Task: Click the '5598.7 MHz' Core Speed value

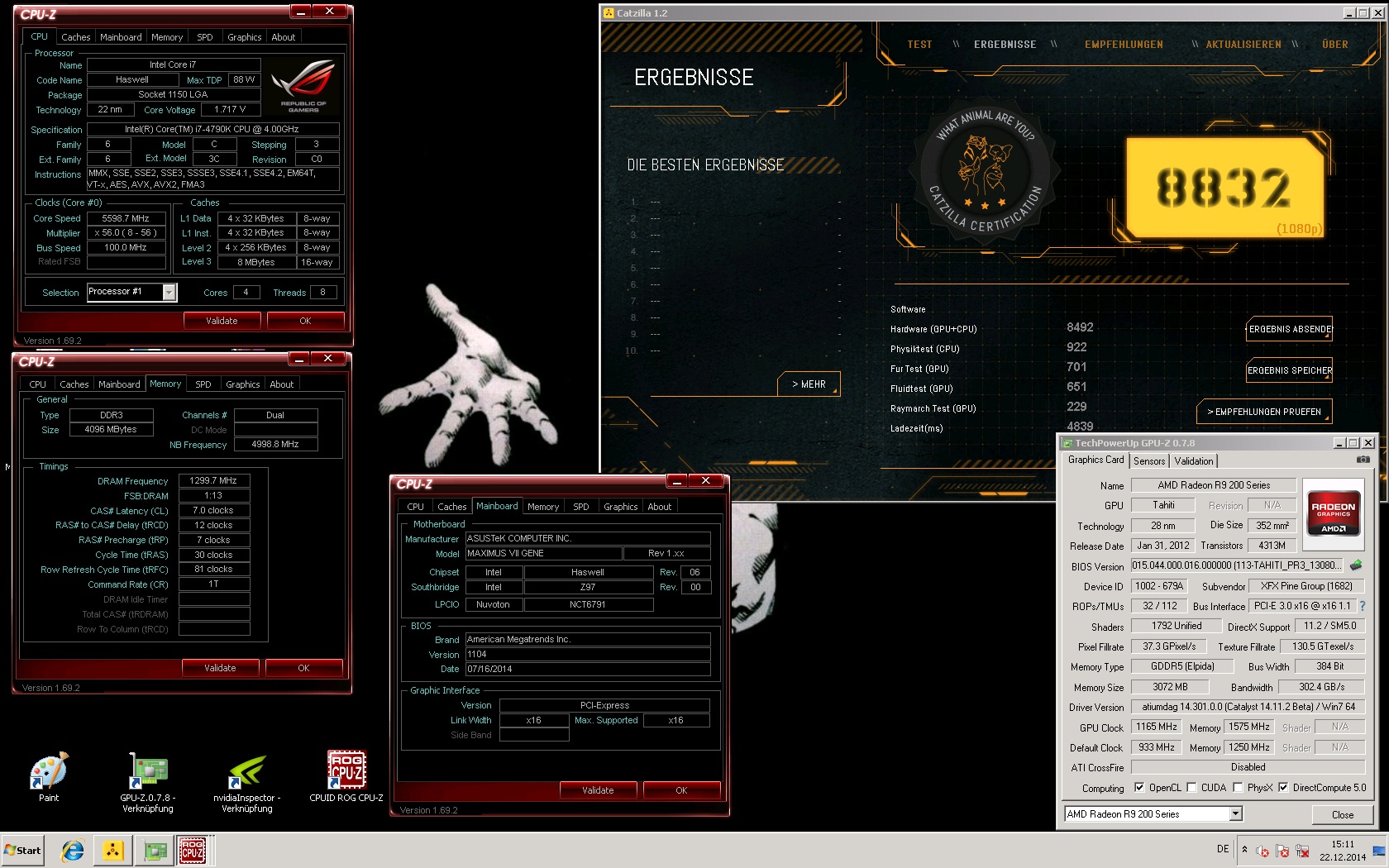Action: tap(126, 218)
